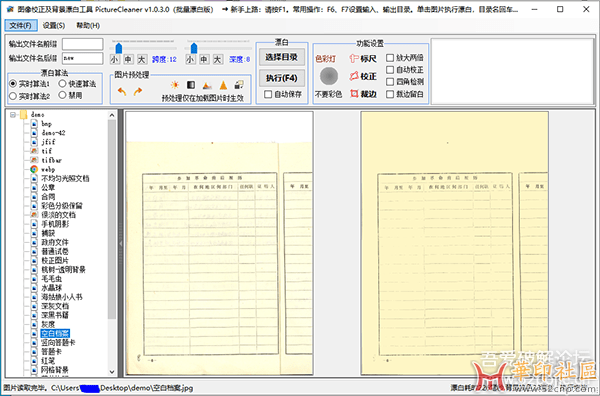600x396 pixels.
Task: Click the demo folder icon
Action: pos(24,114)
